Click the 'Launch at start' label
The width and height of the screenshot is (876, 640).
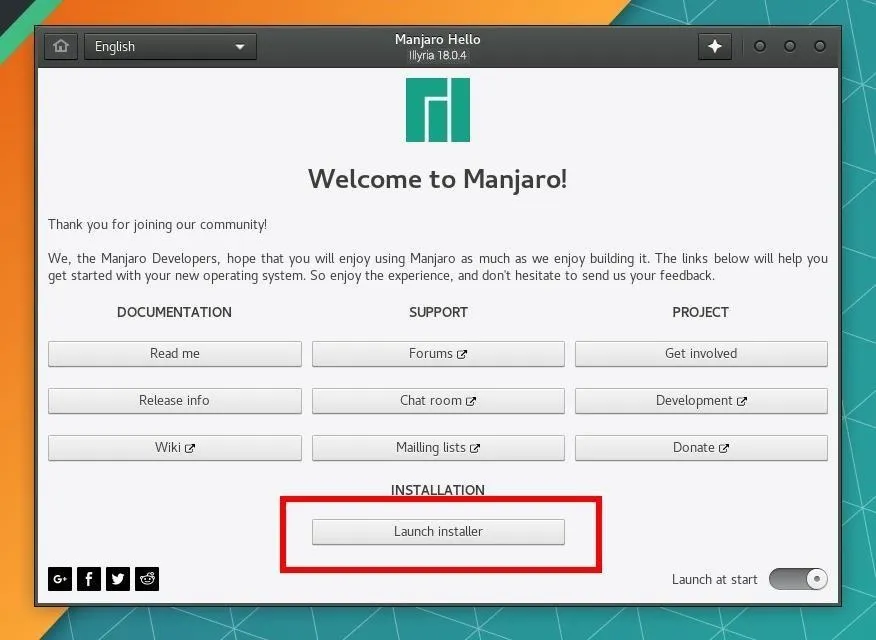tap(715, 580)
